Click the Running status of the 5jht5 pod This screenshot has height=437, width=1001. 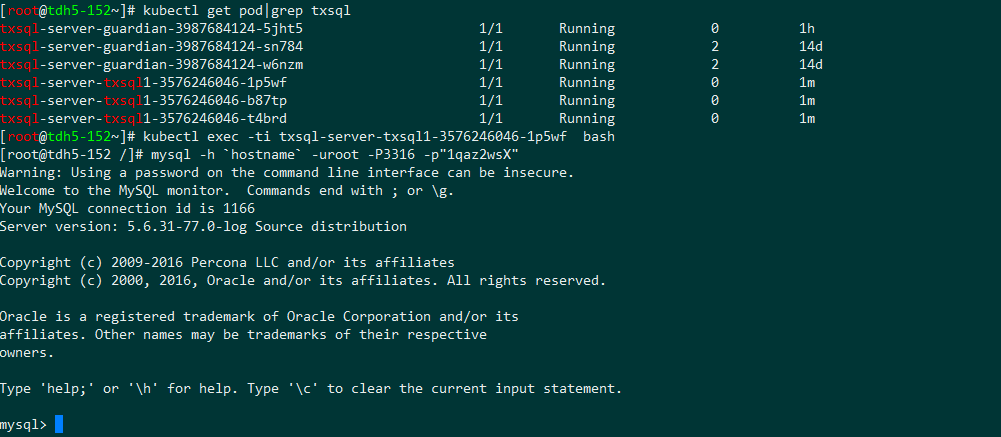pos(586,28)
